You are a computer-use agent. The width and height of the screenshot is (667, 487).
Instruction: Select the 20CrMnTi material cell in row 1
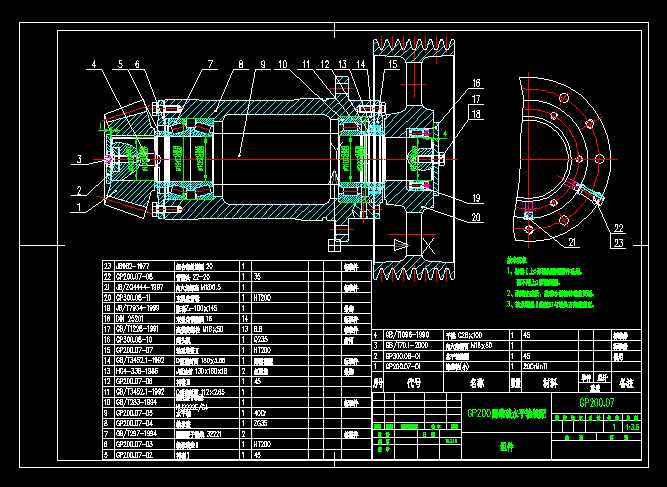coord(535,366)
